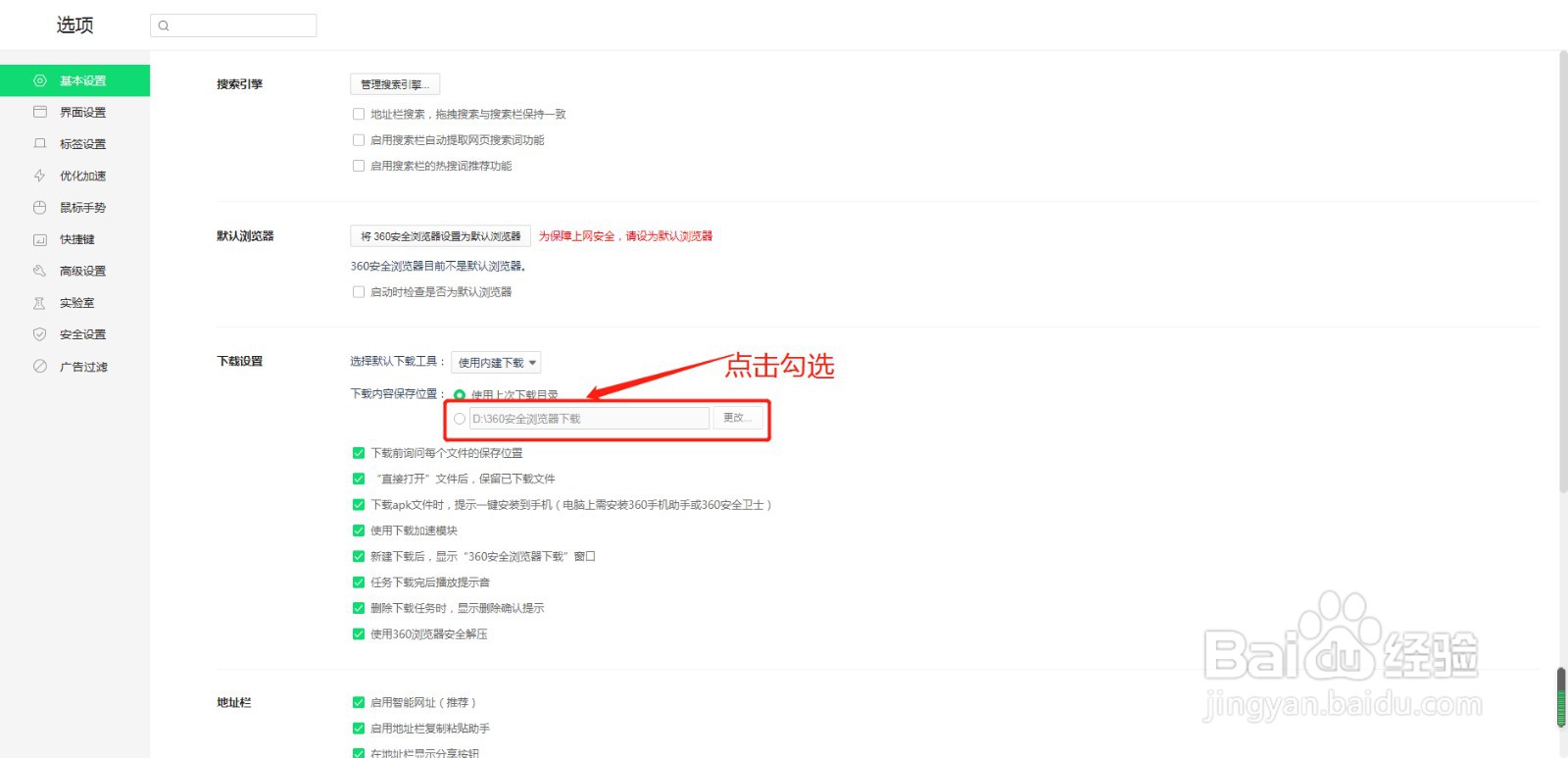Tick 启用搜索栏的热搜词推荐功能
The width and height of the screenshot is (1568, 758).
point(359,166)
